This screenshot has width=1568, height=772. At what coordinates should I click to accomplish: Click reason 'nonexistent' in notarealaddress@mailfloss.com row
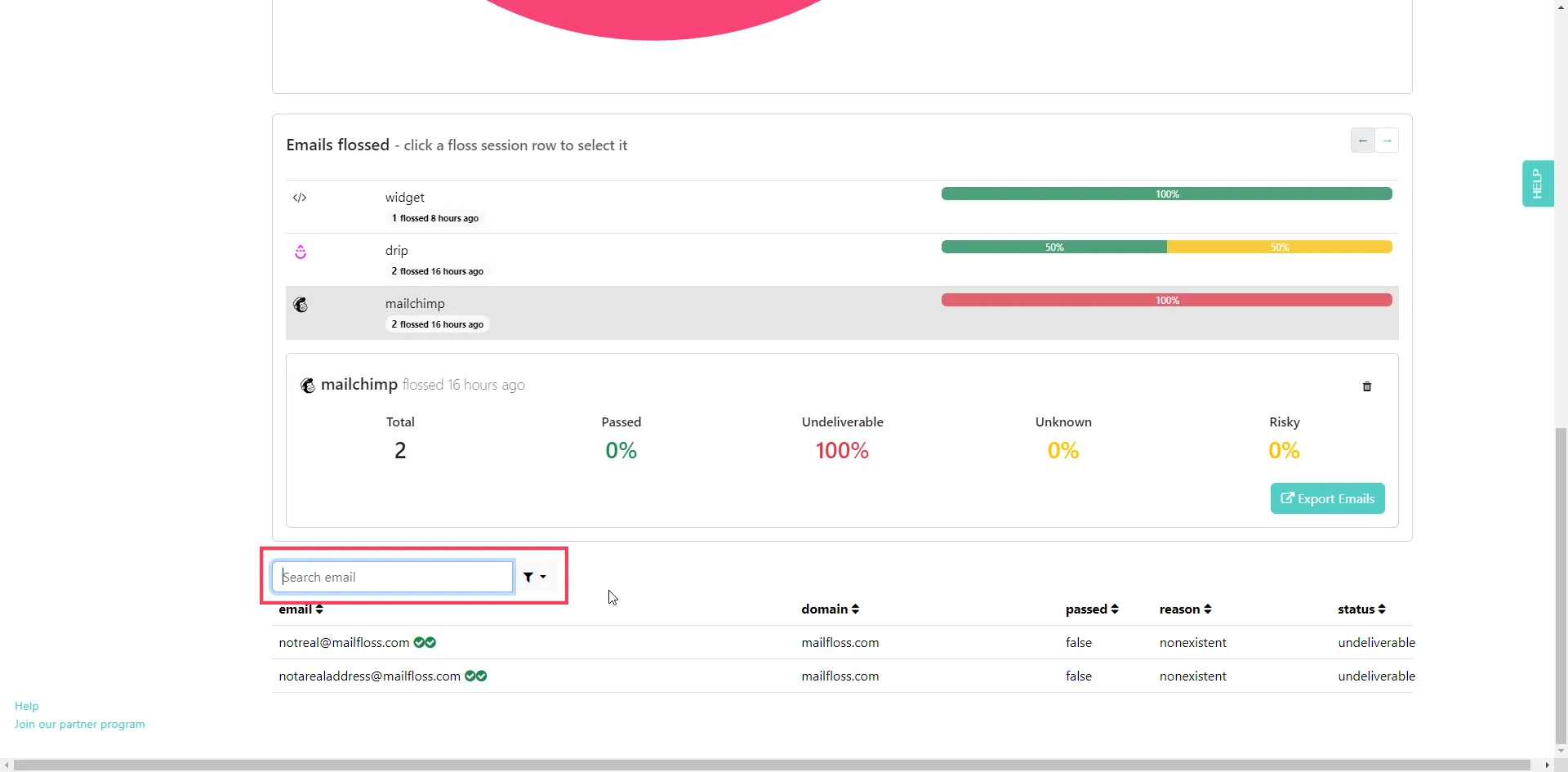coord(1193,676)
